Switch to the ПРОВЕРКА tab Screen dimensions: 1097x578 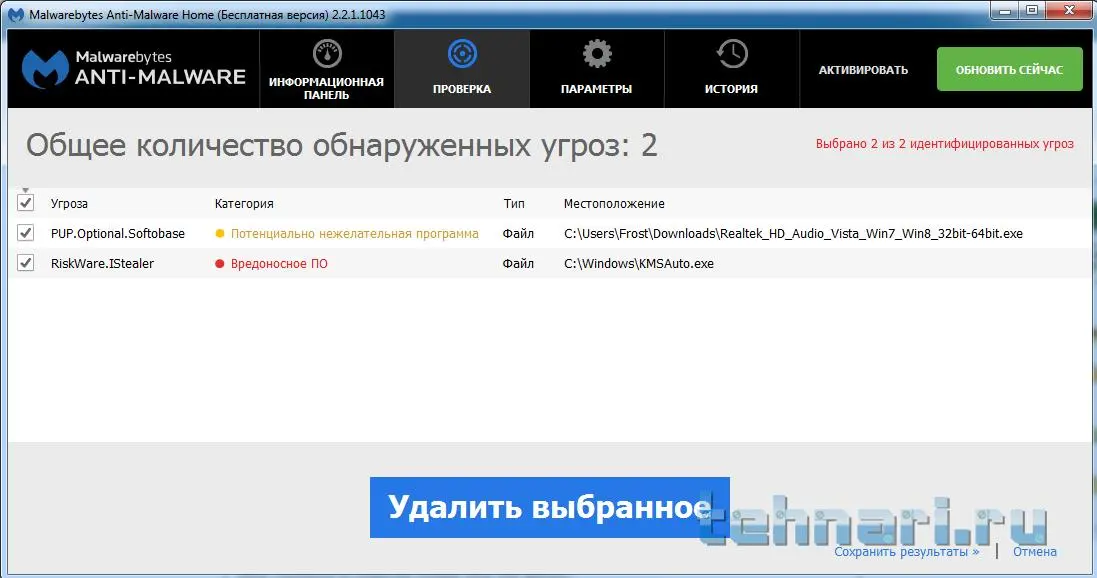(x=462, y=69)
